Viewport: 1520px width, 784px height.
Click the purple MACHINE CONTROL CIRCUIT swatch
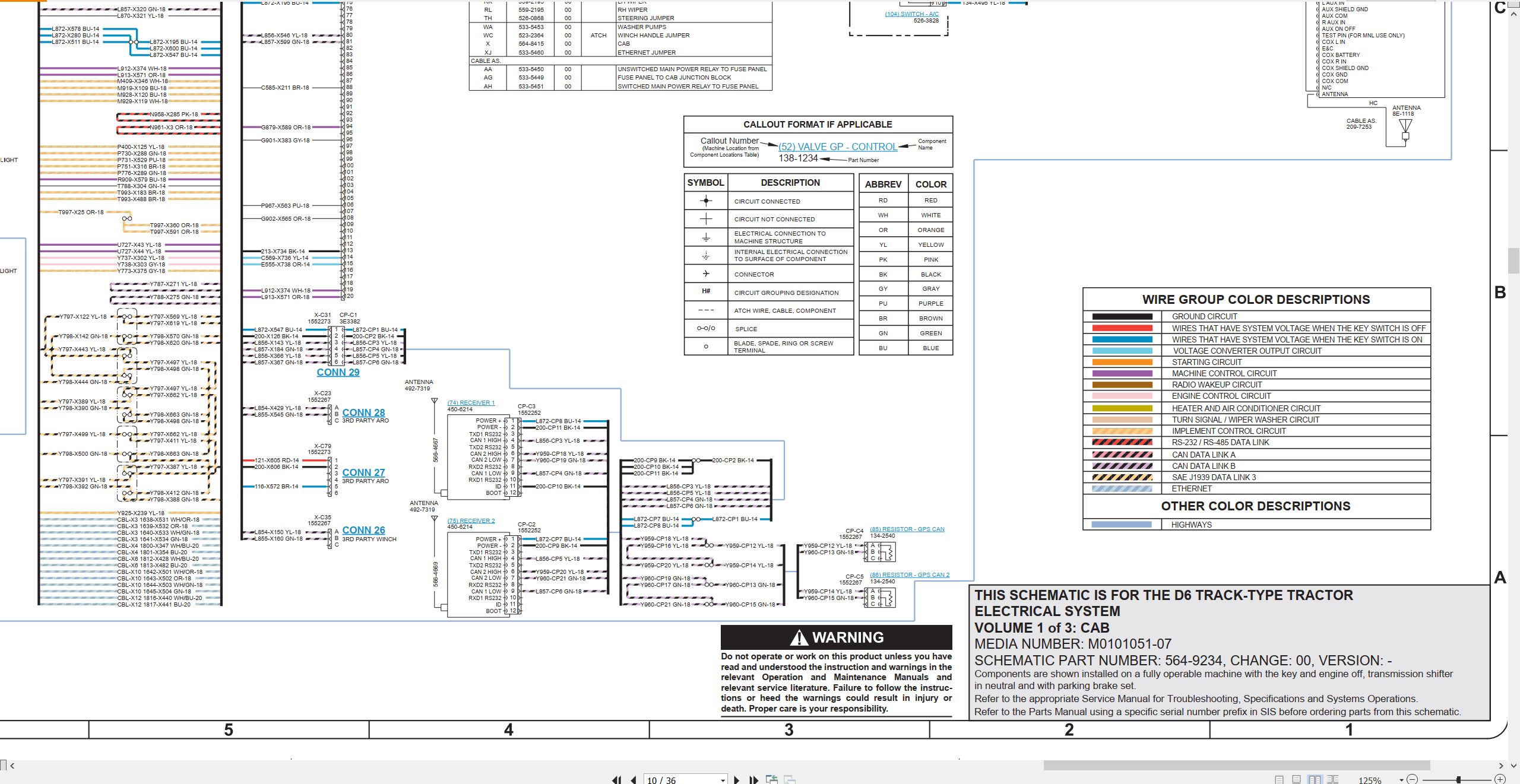click(x=1122, y=373)
